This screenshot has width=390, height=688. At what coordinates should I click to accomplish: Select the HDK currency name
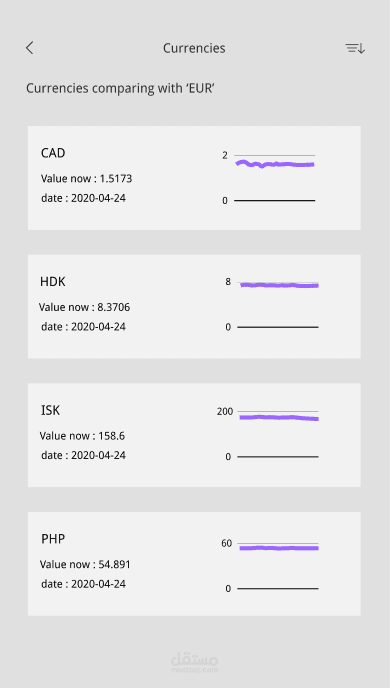(53, 281)
